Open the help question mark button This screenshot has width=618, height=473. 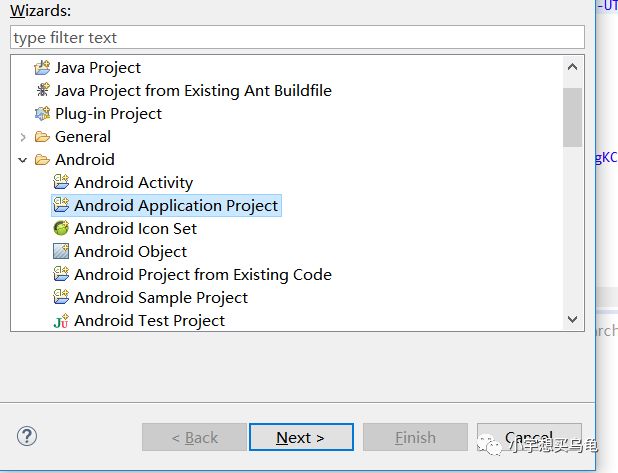coord(27,436)
